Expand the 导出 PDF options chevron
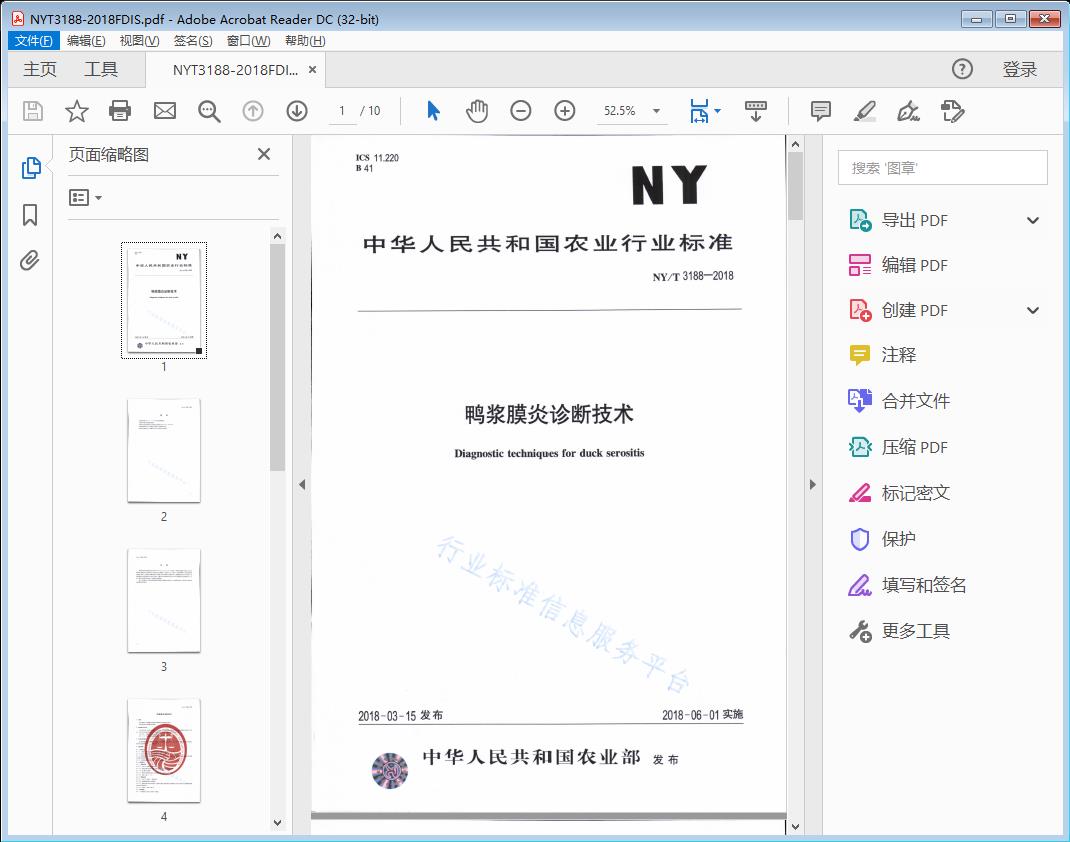 coord(1032,219)
